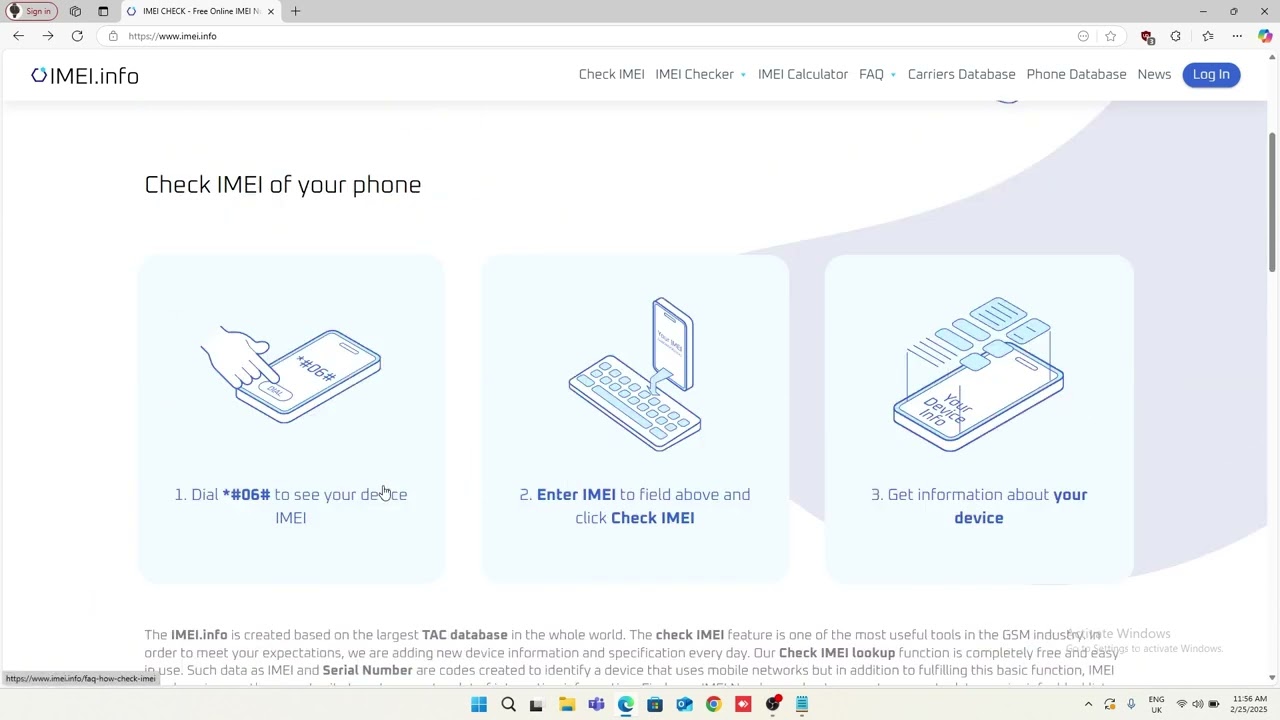Switch ENG UK input language

tap(1156, 704)
